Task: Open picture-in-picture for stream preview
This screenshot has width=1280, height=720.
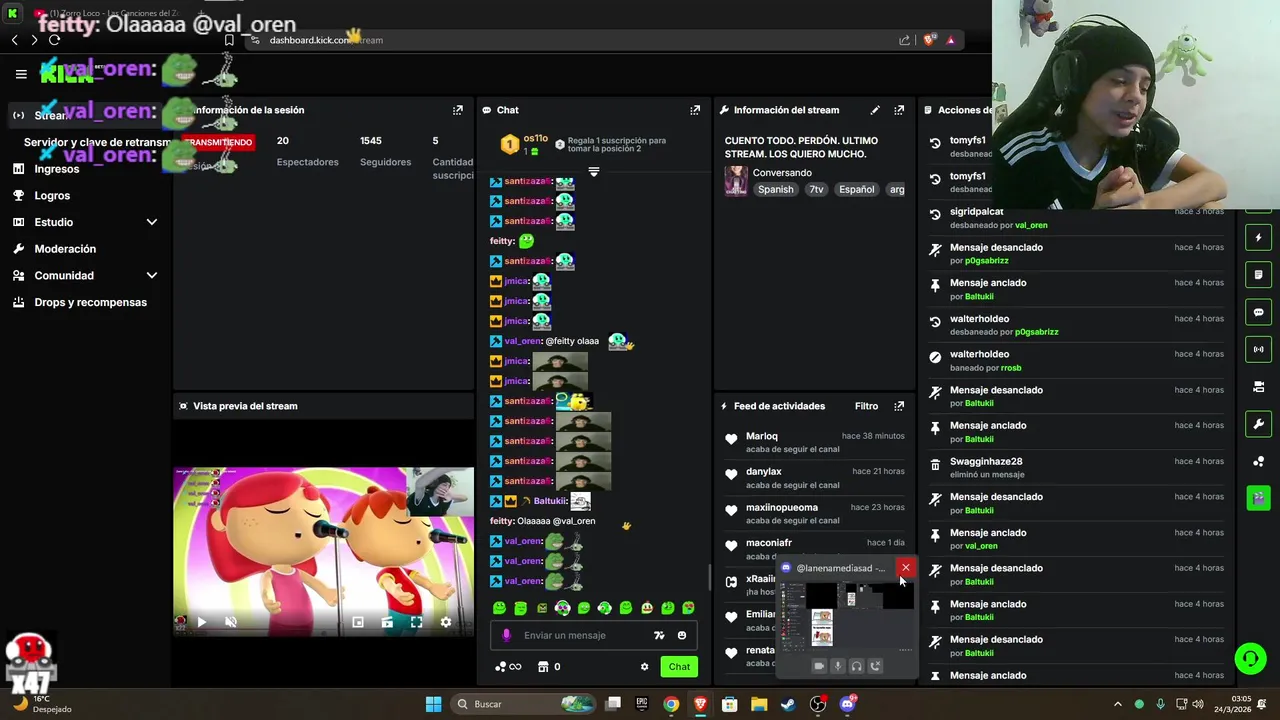Action: [x=358, y=622]
